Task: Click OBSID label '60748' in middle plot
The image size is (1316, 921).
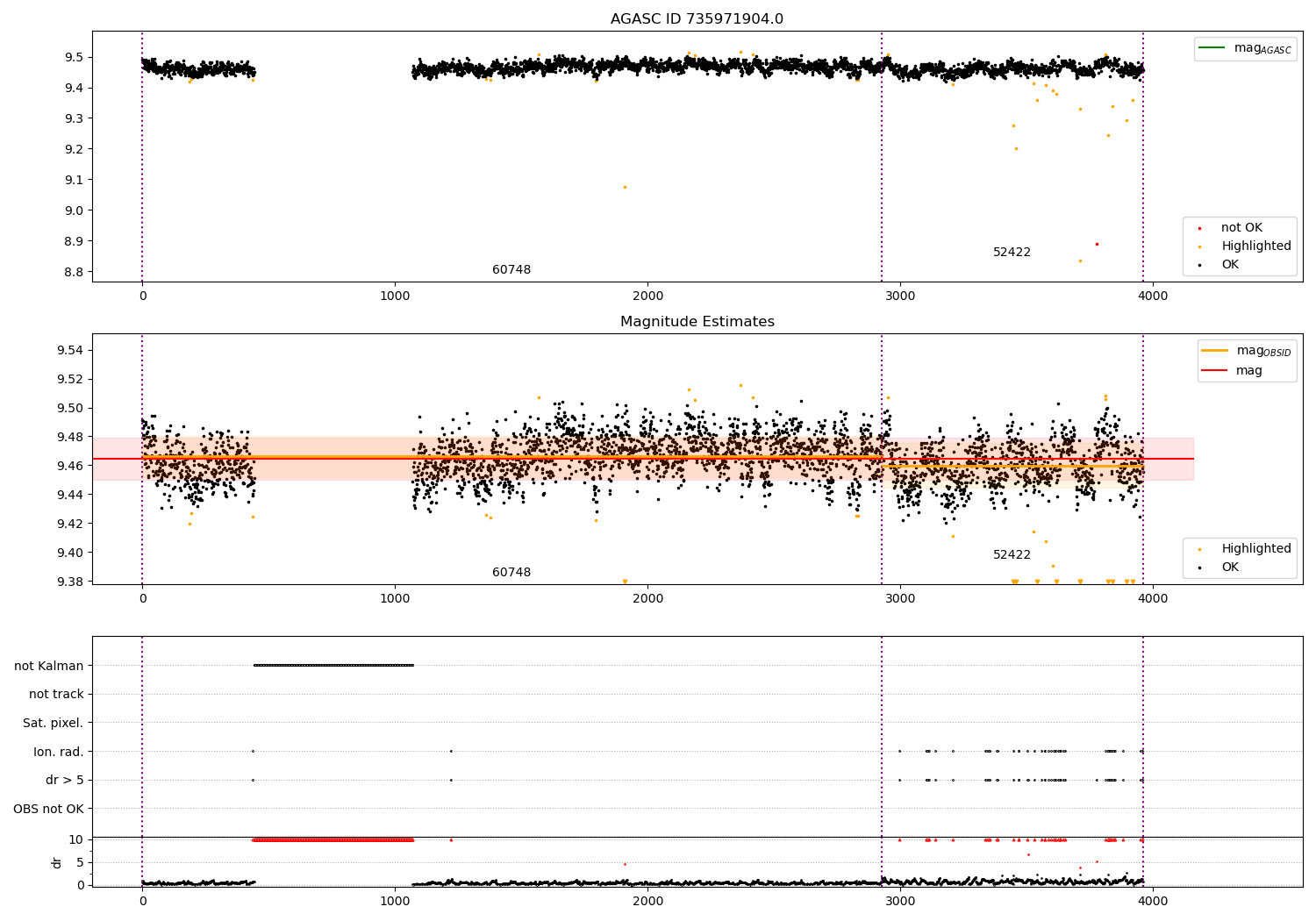Action: [511, 573]
